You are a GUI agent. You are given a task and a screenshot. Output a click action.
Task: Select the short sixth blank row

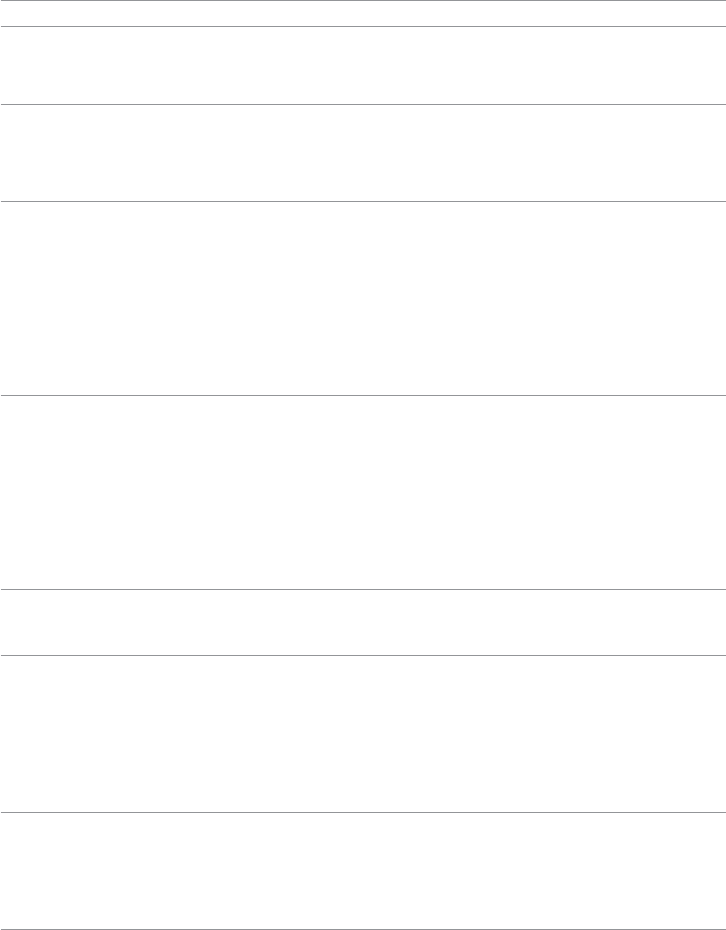coord(363,622)
